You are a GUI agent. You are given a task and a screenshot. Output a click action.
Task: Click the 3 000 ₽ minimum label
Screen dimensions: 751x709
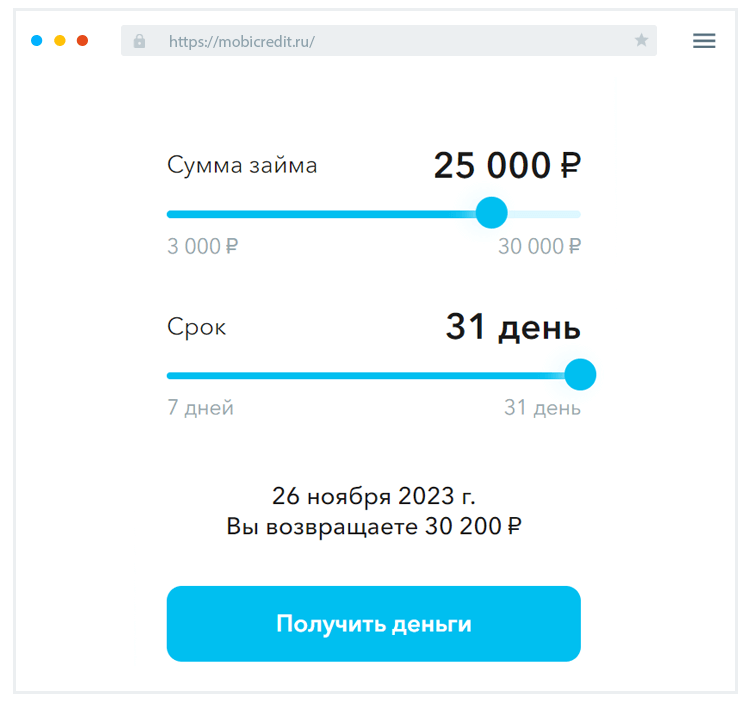point(203,246)
